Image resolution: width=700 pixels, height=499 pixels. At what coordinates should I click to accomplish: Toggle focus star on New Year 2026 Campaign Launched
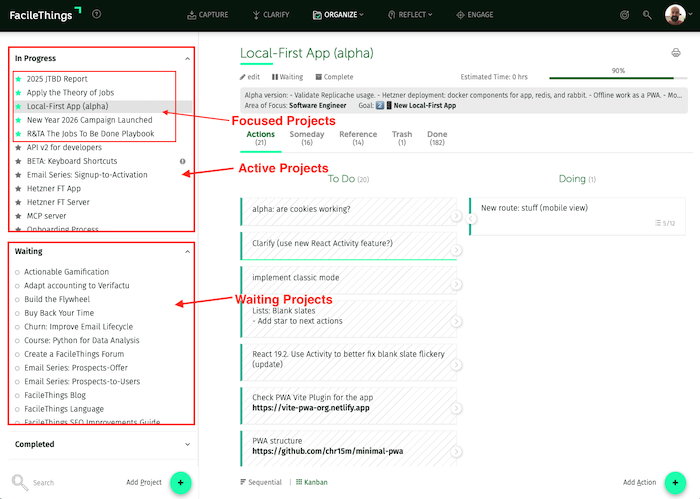pos(18,120)
